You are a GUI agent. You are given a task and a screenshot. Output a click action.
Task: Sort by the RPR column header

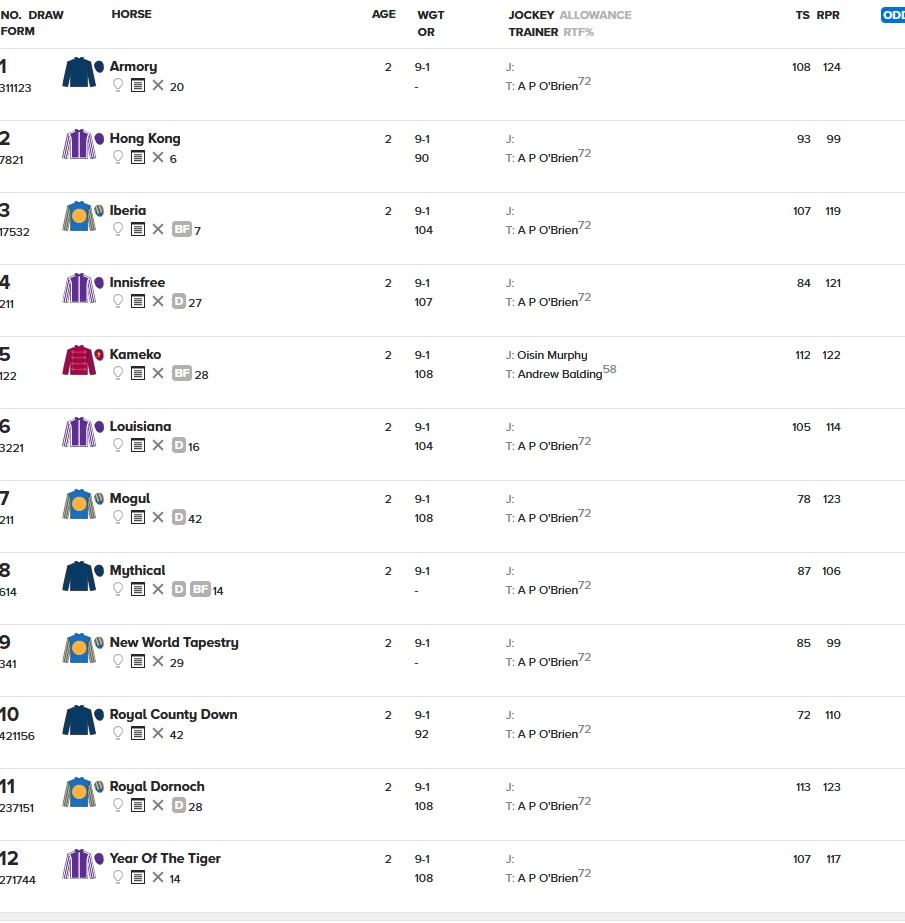coord(828,15)
